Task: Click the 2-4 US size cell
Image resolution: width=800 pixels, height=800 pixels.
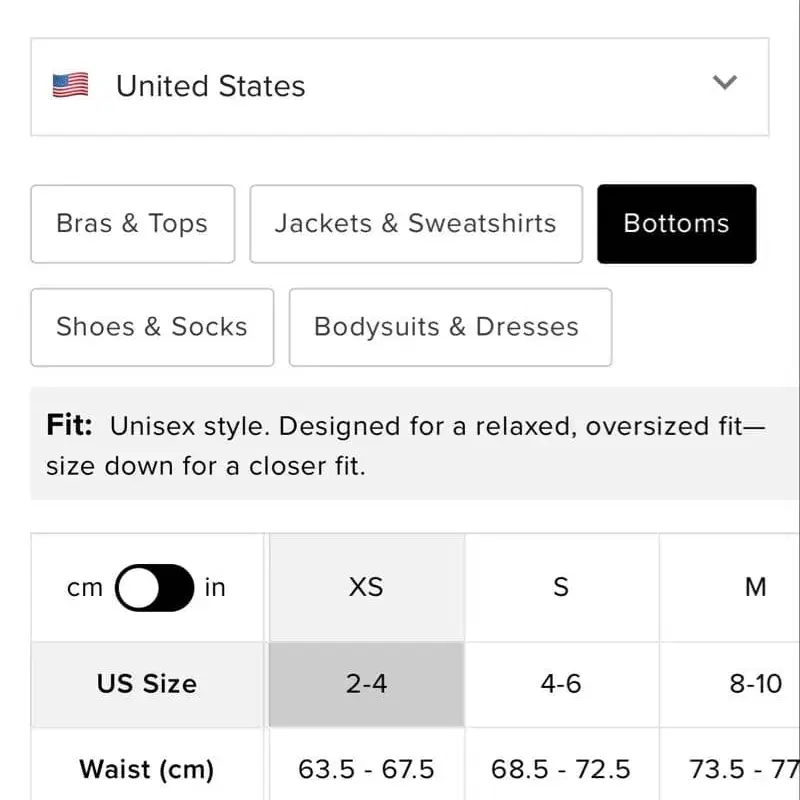Action: click(366, 684)
